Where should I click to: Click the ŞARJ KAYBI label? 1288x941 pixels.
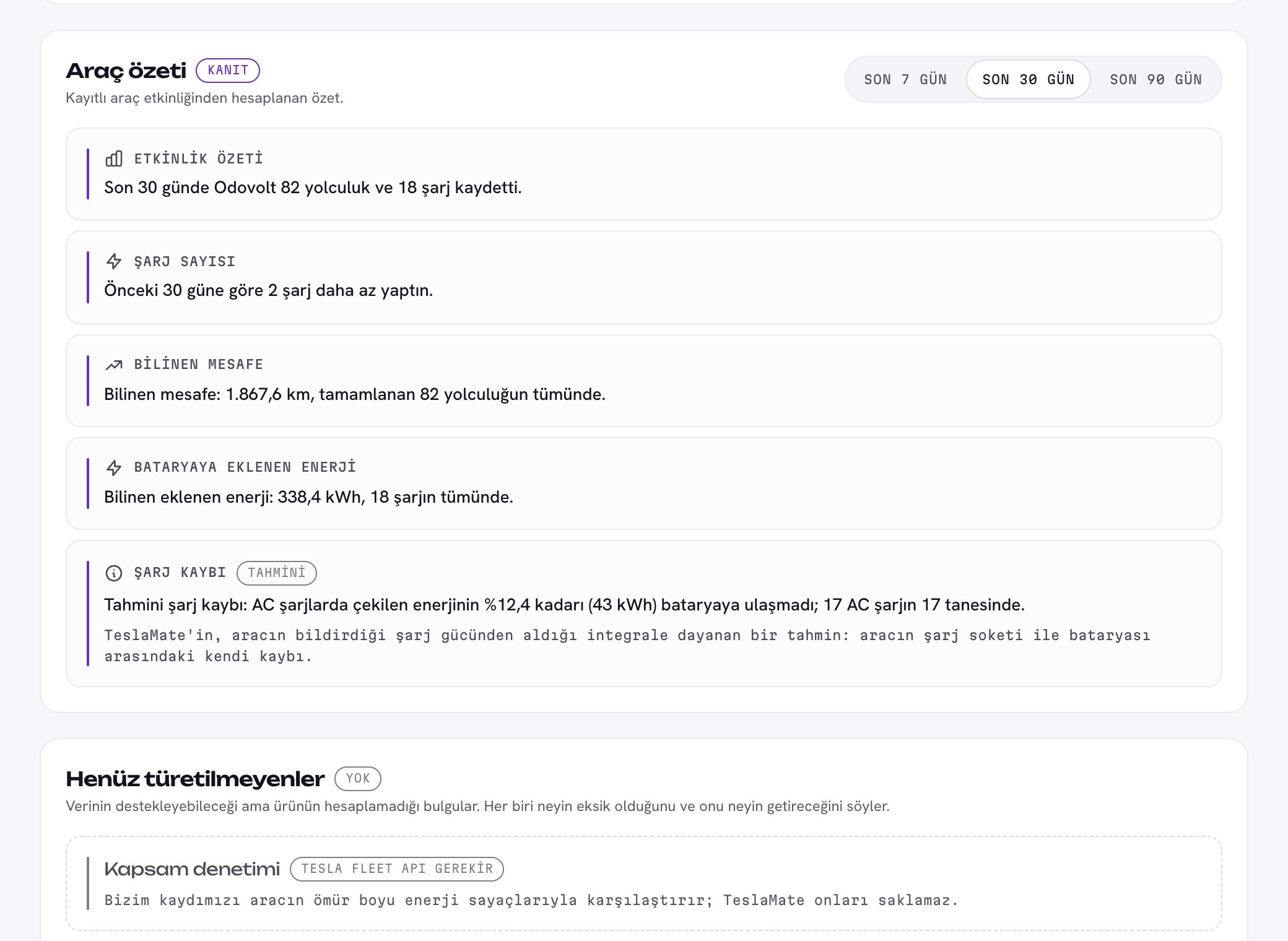[180, 572]
